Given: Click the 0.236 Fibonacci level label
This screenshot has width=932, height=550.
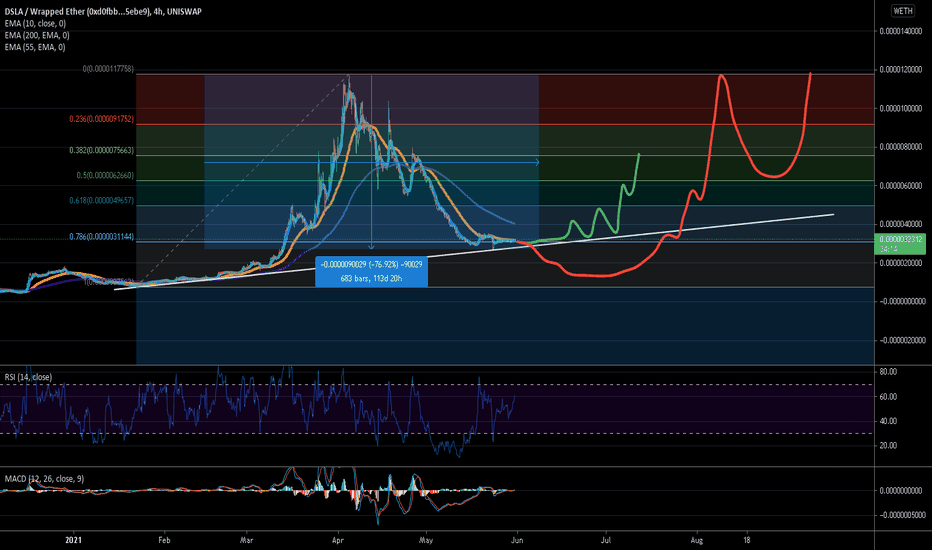Looking at the screenshot, I should 102,119.
